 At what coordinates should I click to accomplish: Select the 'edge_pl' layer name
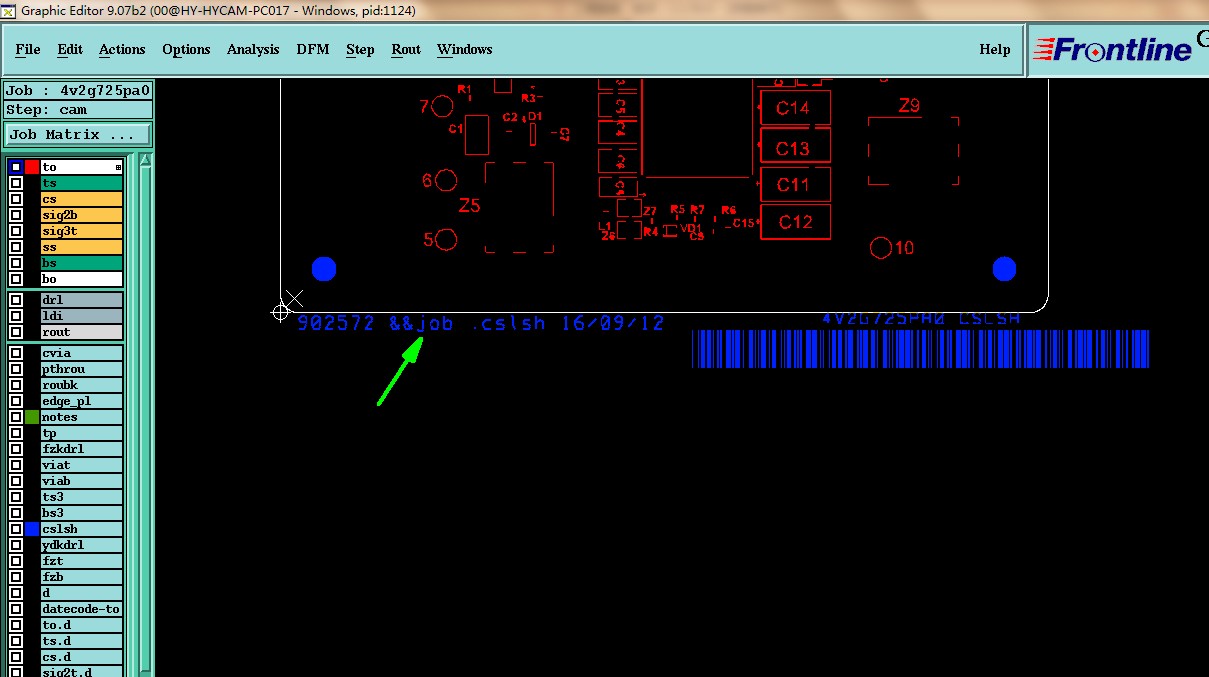click(x=82, y=401)
